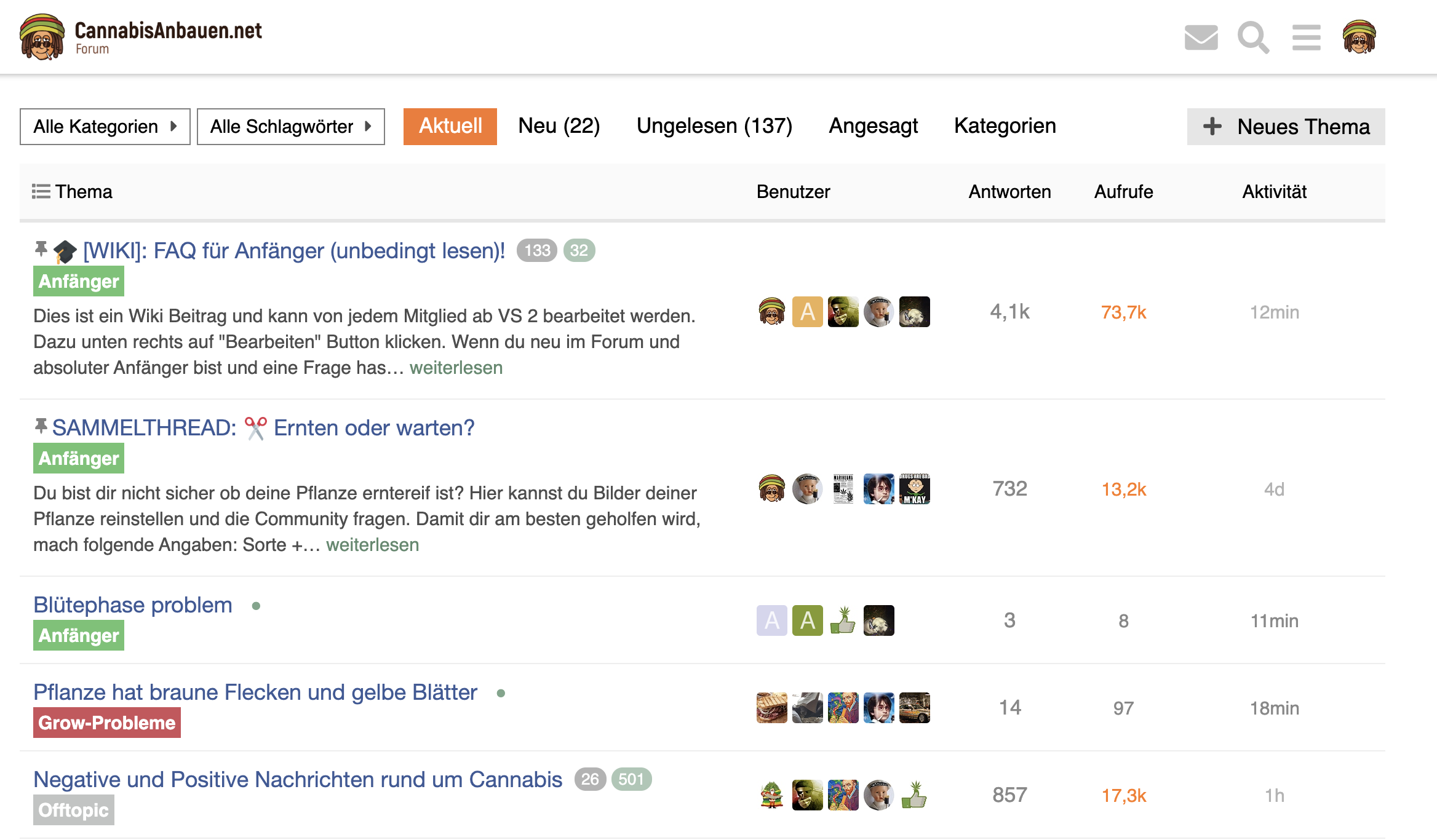Viewport: 1437px width, 840px height.
Task: Click orange 'A' avatar in FAQ row
Action: 807,312
